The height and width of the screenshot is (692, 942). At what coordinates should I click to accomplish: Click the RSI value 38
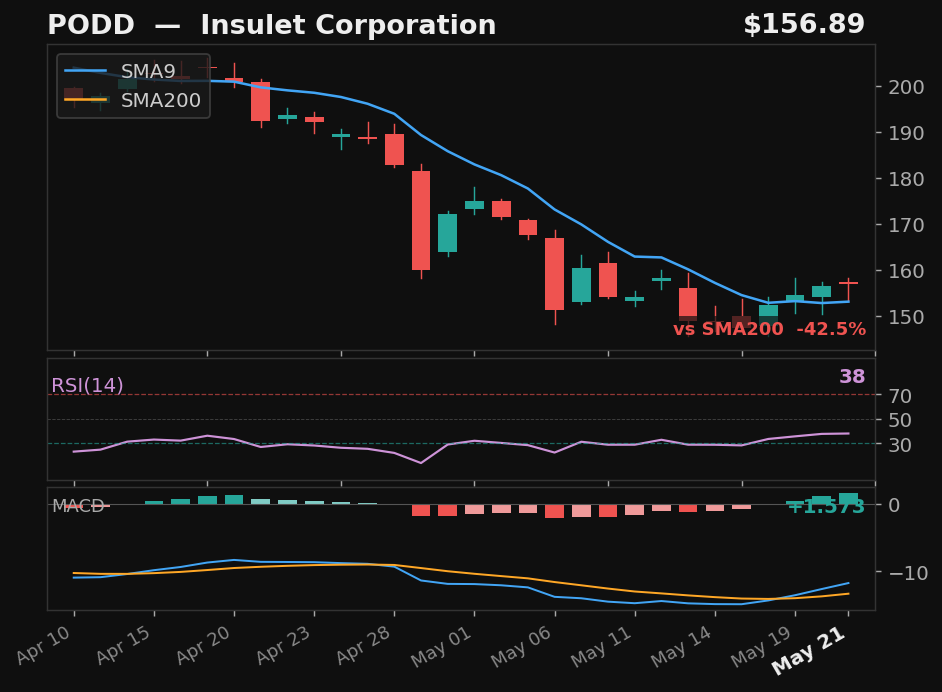coord(852,377)
